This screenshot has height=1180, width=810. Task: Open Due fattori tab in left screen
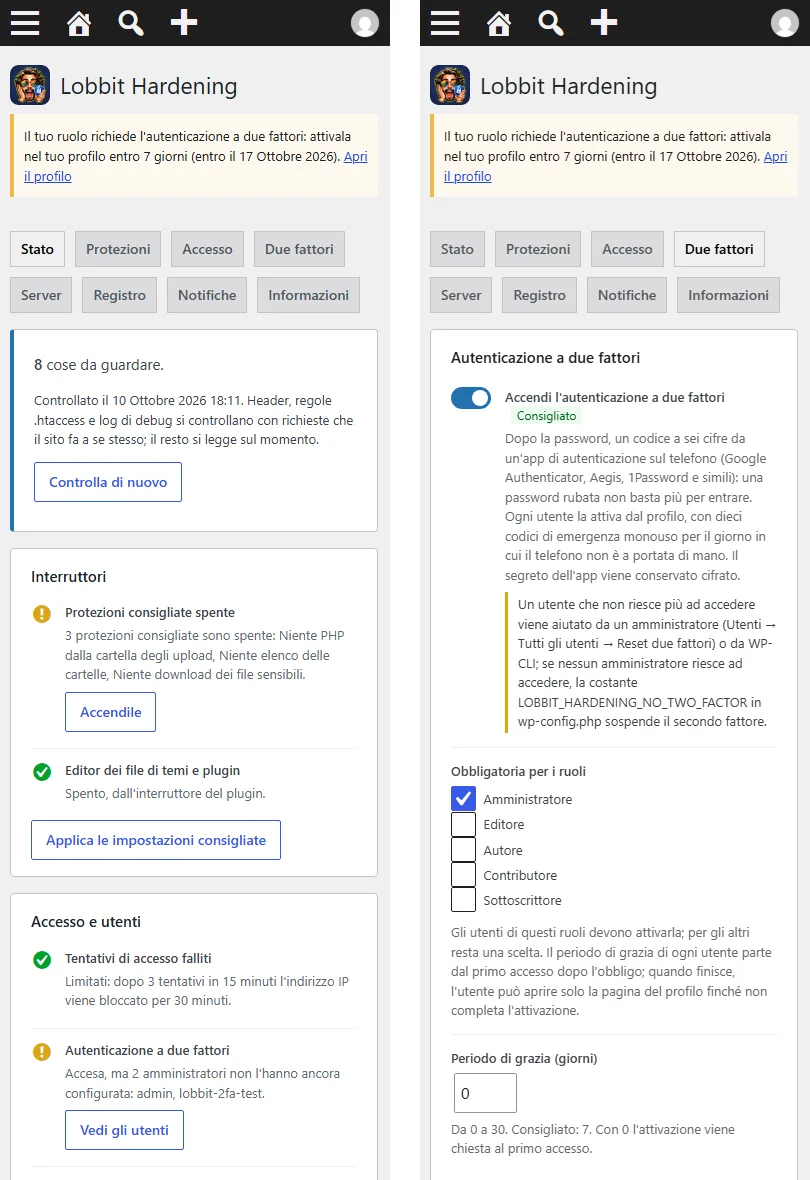coord(300,249)
